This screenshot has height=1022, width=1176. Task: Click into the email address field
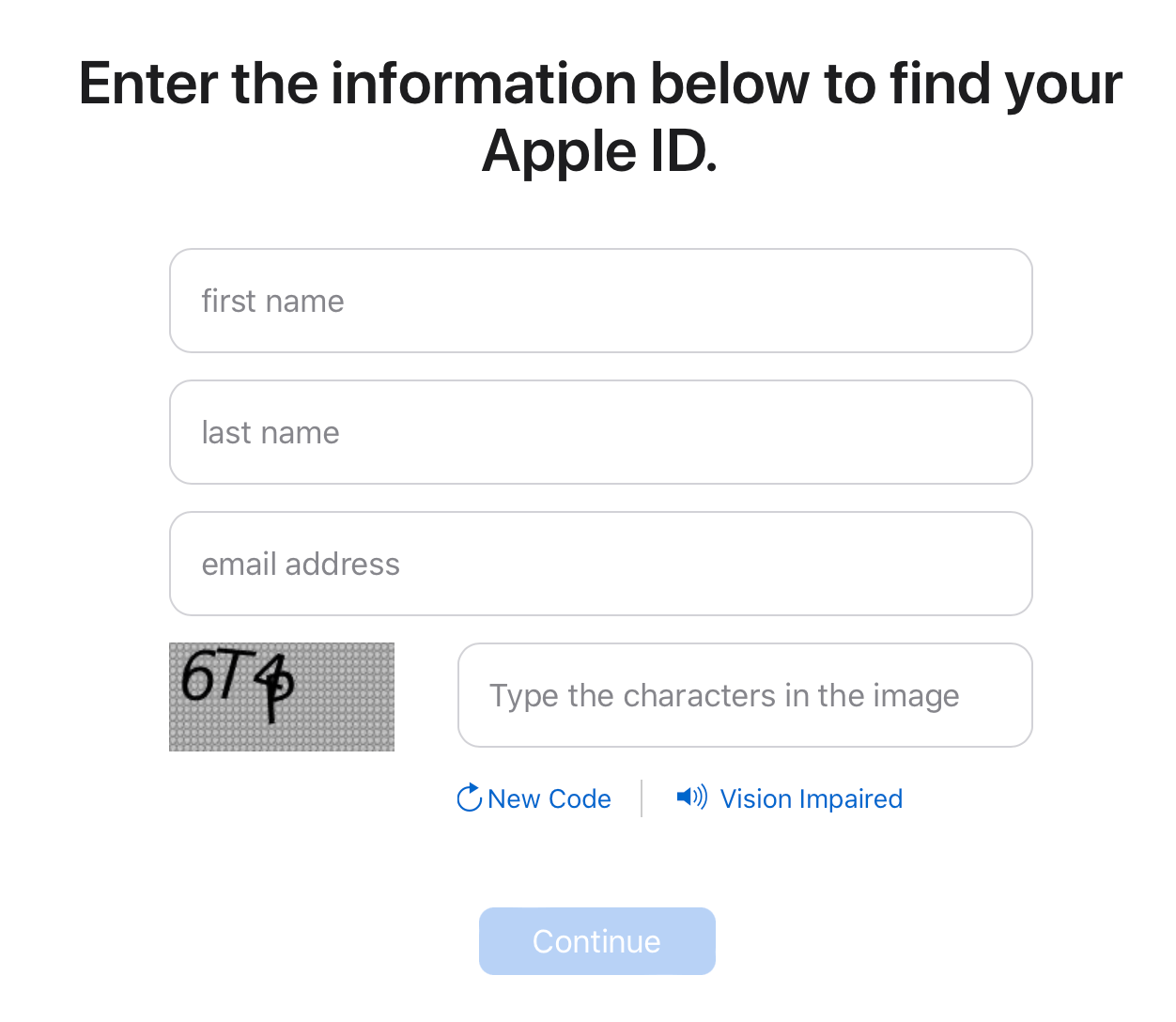601,564
